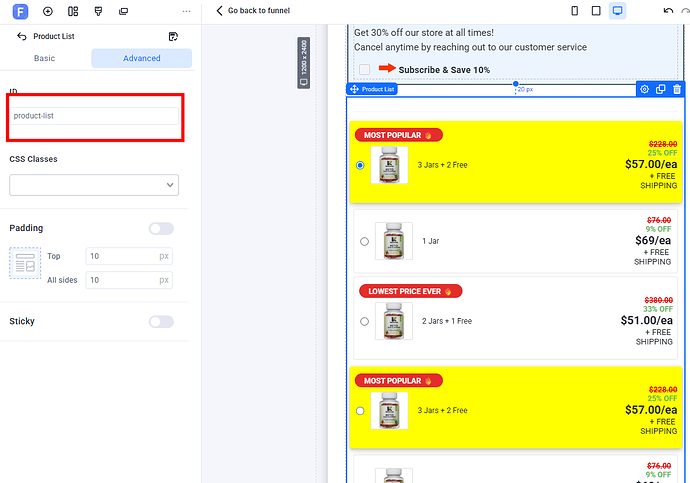The image size is (690, 483).
Task: Enable the Sticky toggle
Action: pos(161,321)
